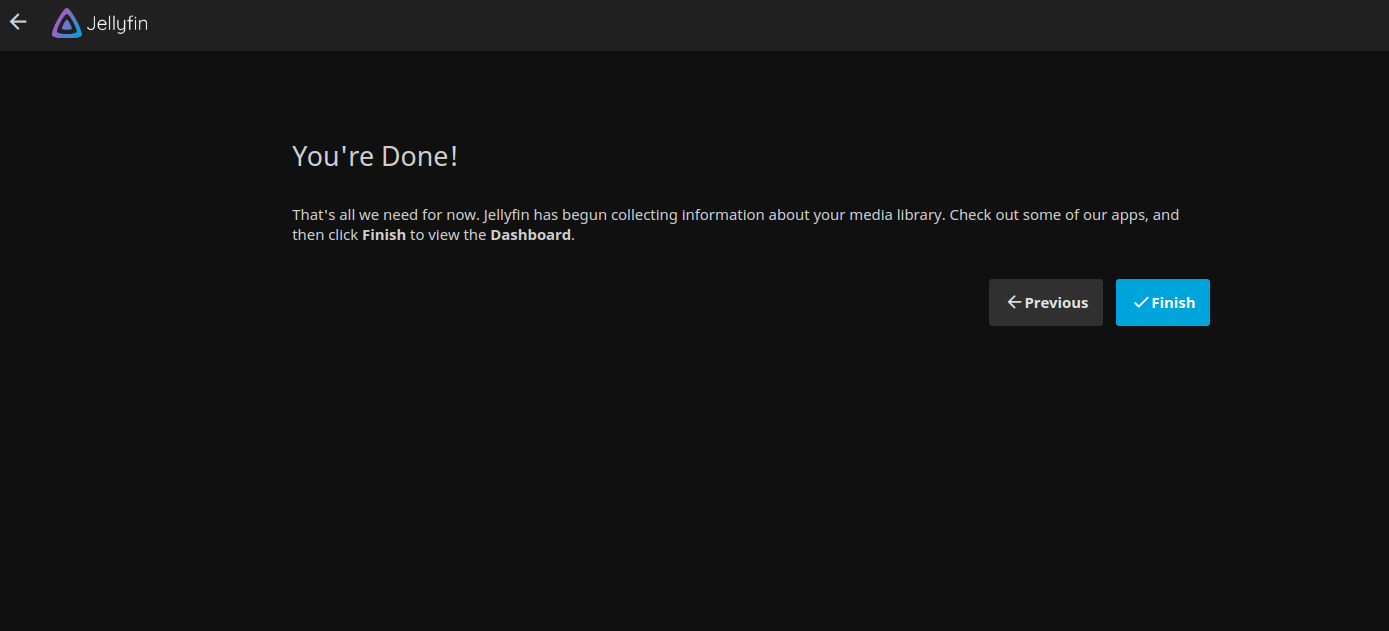Viewport: 1389px width, 631px height.
Task: Click the phrase "collecting information" in the paragraph
Action: click(689, 215)
